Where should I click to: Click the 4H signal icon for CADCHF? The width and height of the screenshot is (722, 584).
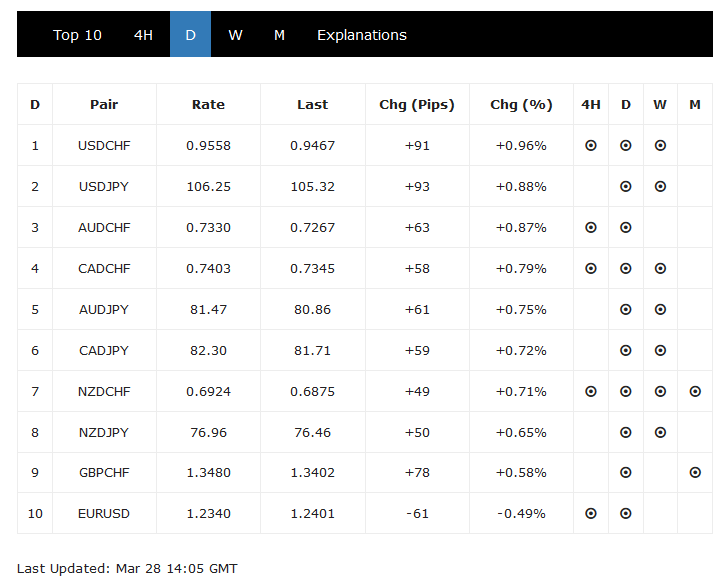(x=591, y=268)
